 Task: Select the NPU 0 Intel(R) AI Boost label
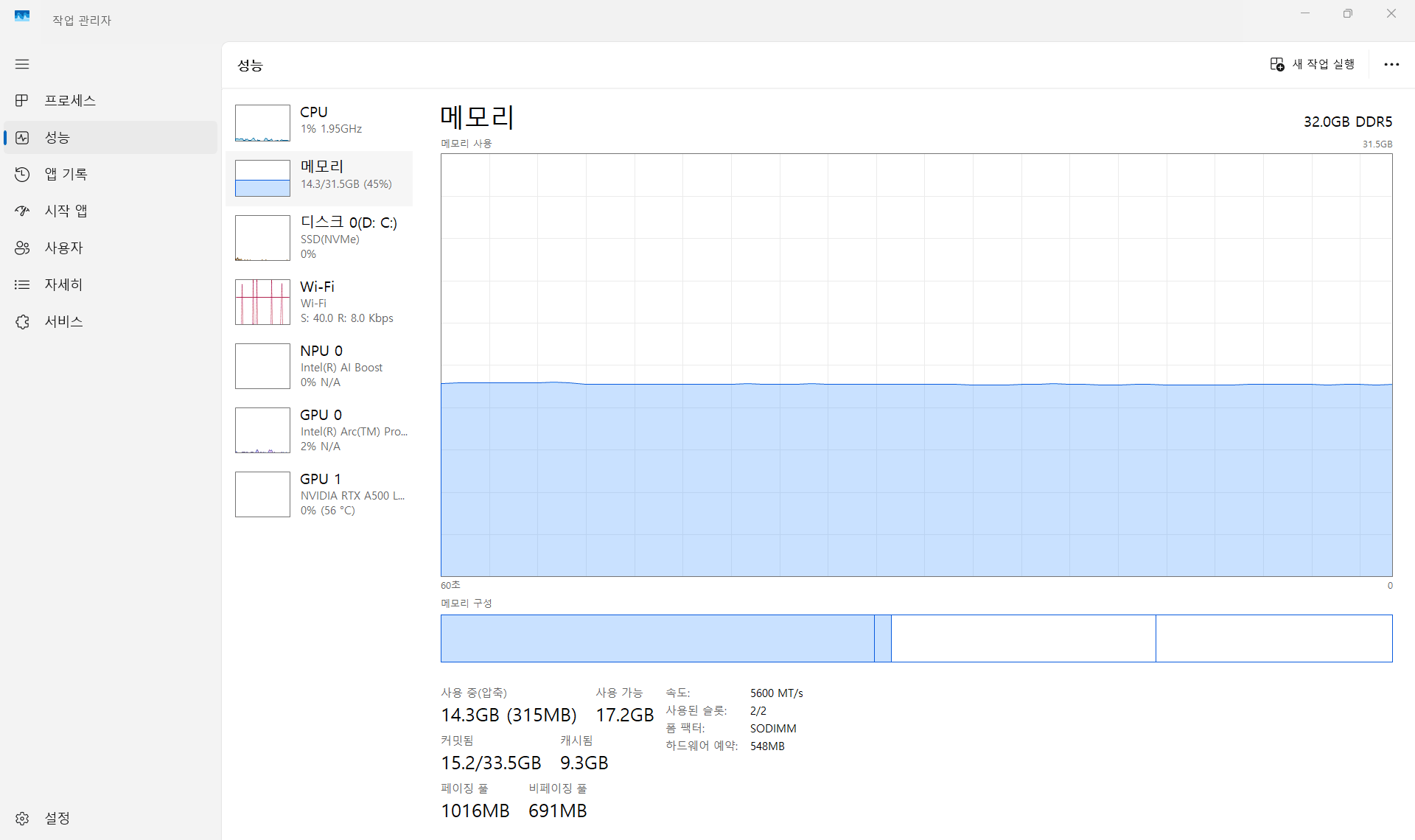point(341,368)
